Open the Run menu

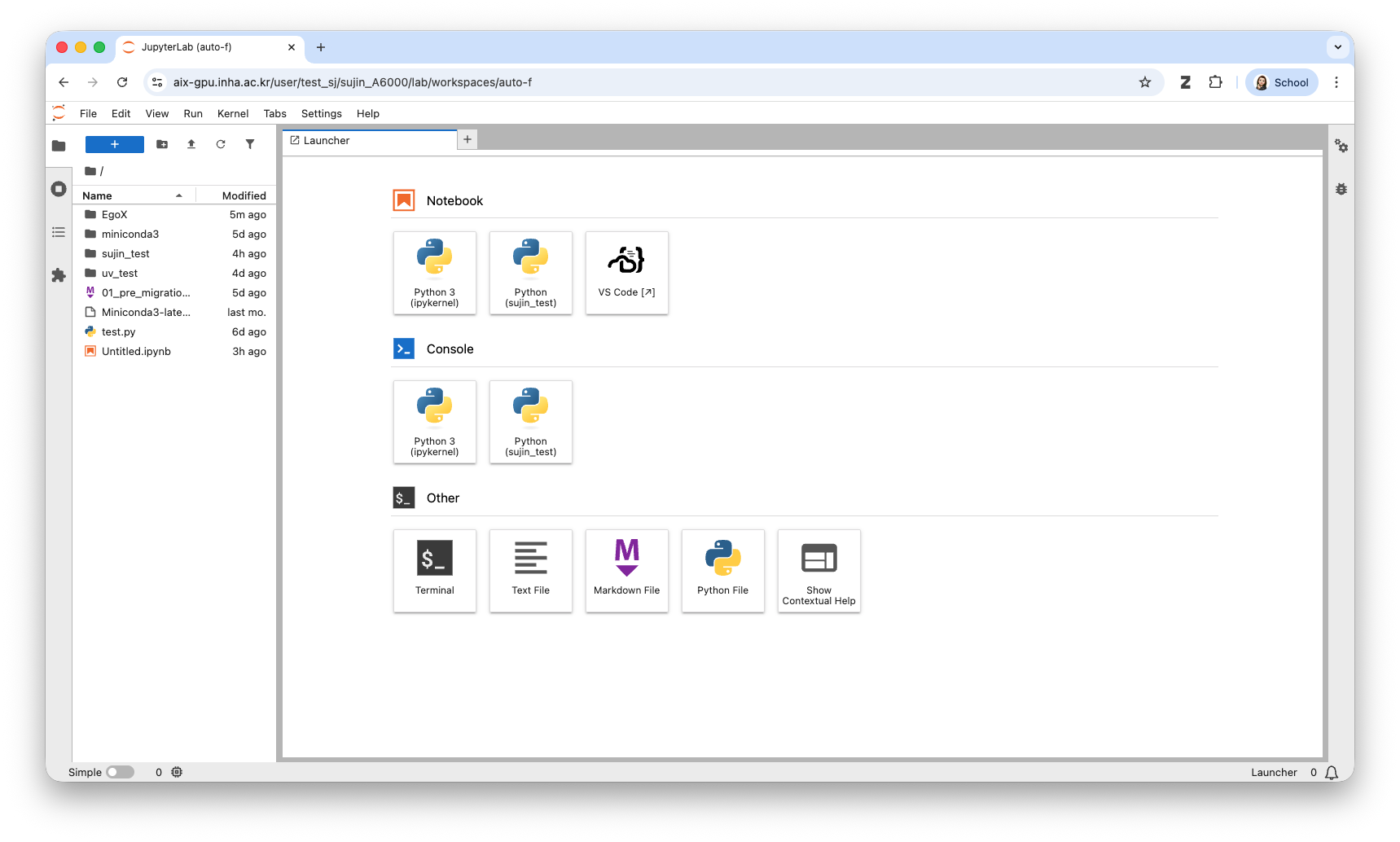[x=193, y=113]
